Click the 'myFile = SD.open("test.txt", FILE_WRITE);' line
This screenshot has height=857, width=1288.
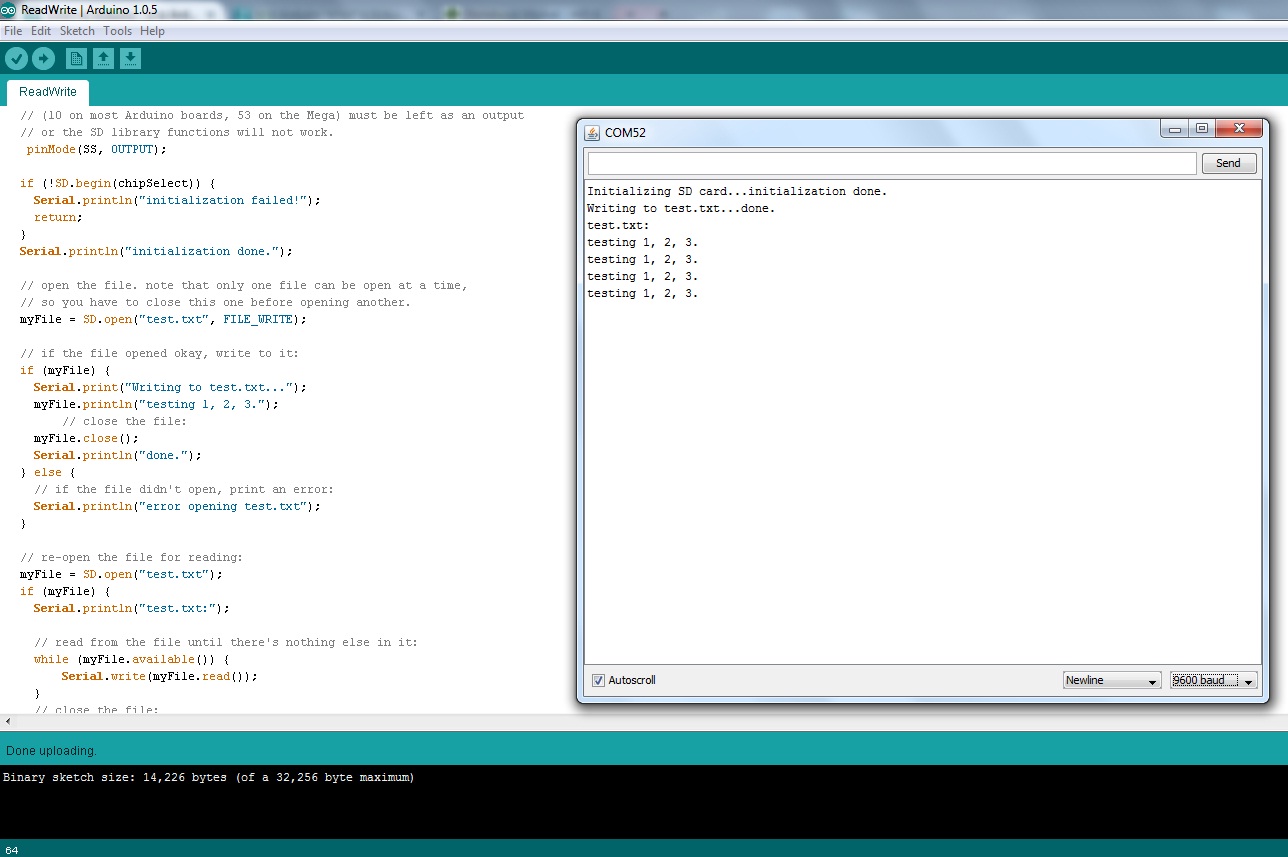coord(163,319)
